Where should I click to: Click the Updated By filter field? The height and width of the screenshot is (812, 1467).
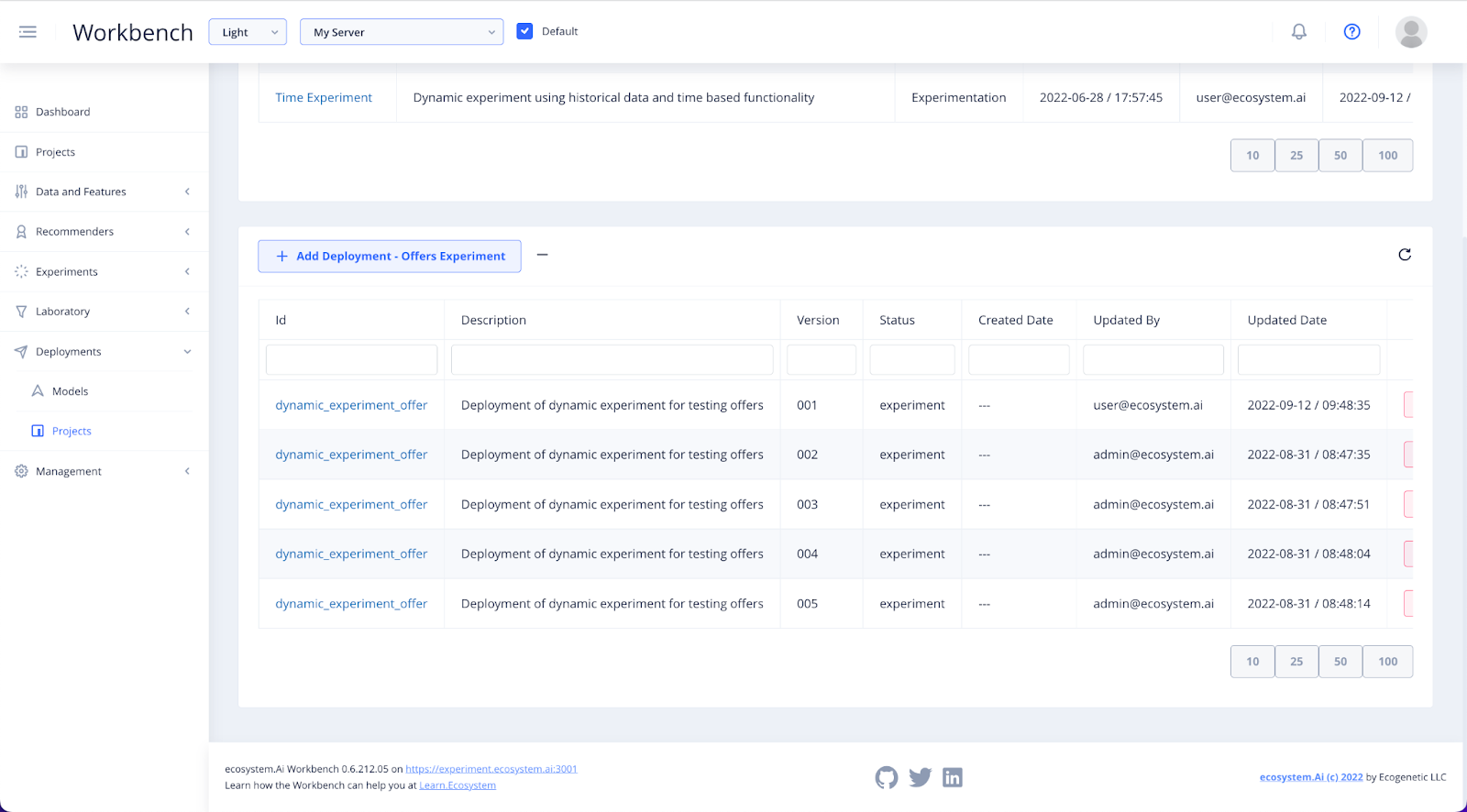tap(1153, 360)
